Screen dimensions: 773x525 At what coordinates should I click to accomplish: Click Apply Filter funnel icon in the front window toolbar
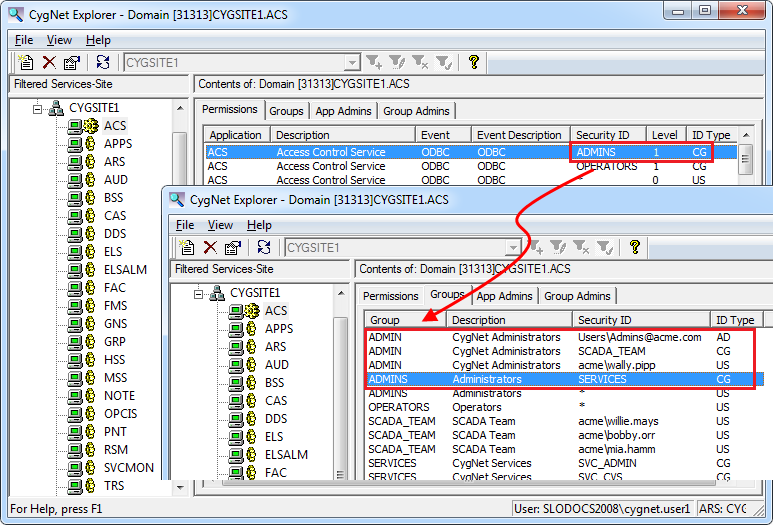tap(605, 247)
